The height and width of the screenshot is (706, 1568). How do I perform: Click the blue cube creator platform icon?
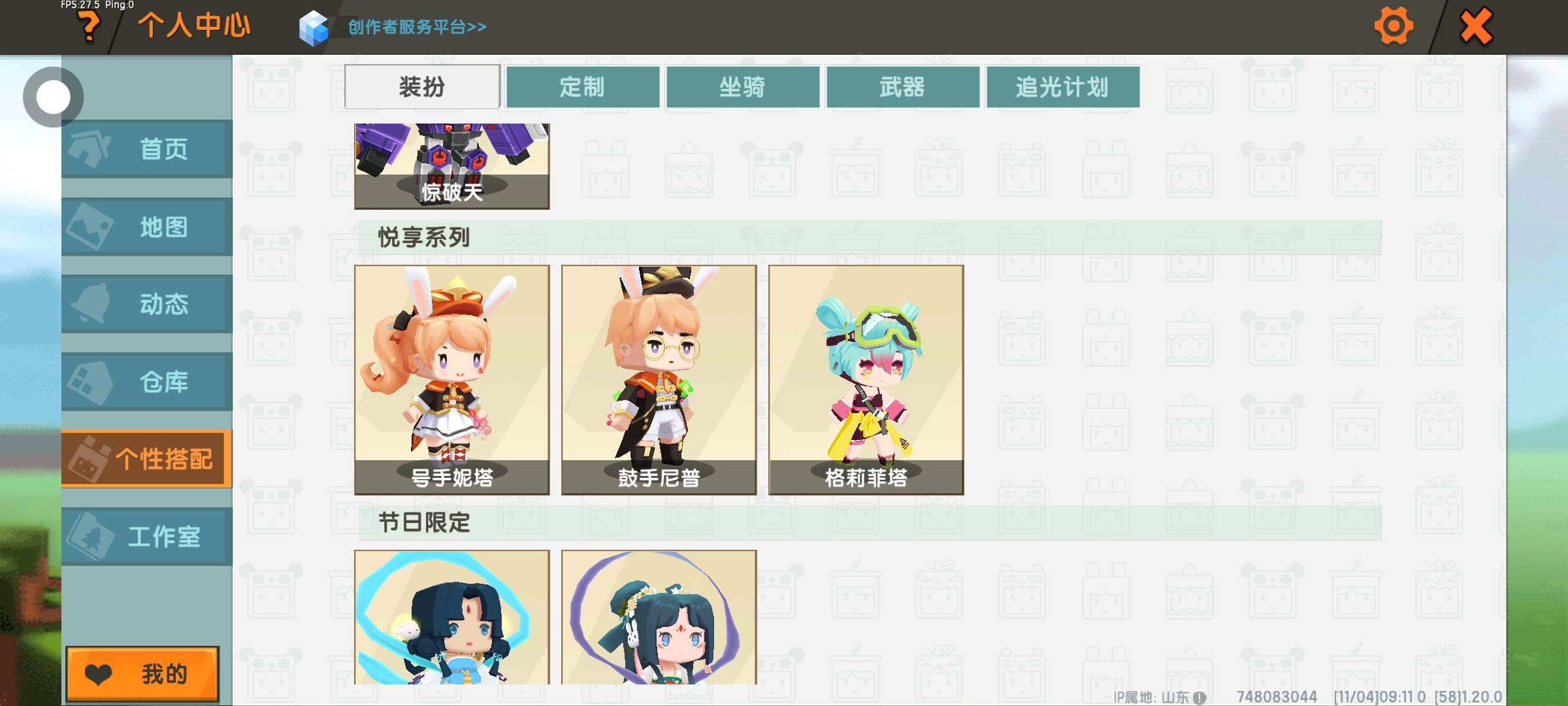pos(314,27)
